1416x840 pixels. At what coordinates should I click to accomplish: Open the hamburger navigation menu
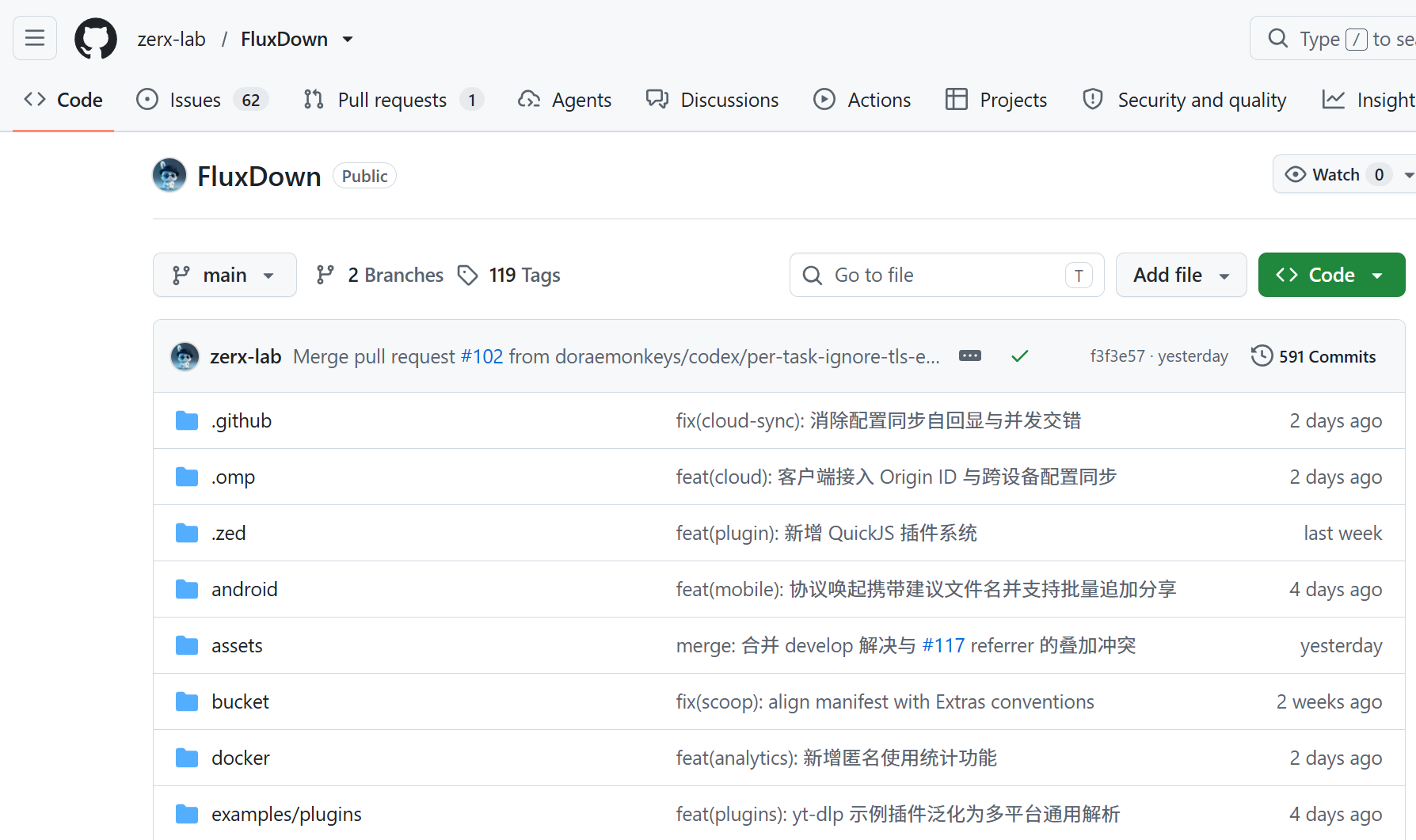[x=35, y=38]
